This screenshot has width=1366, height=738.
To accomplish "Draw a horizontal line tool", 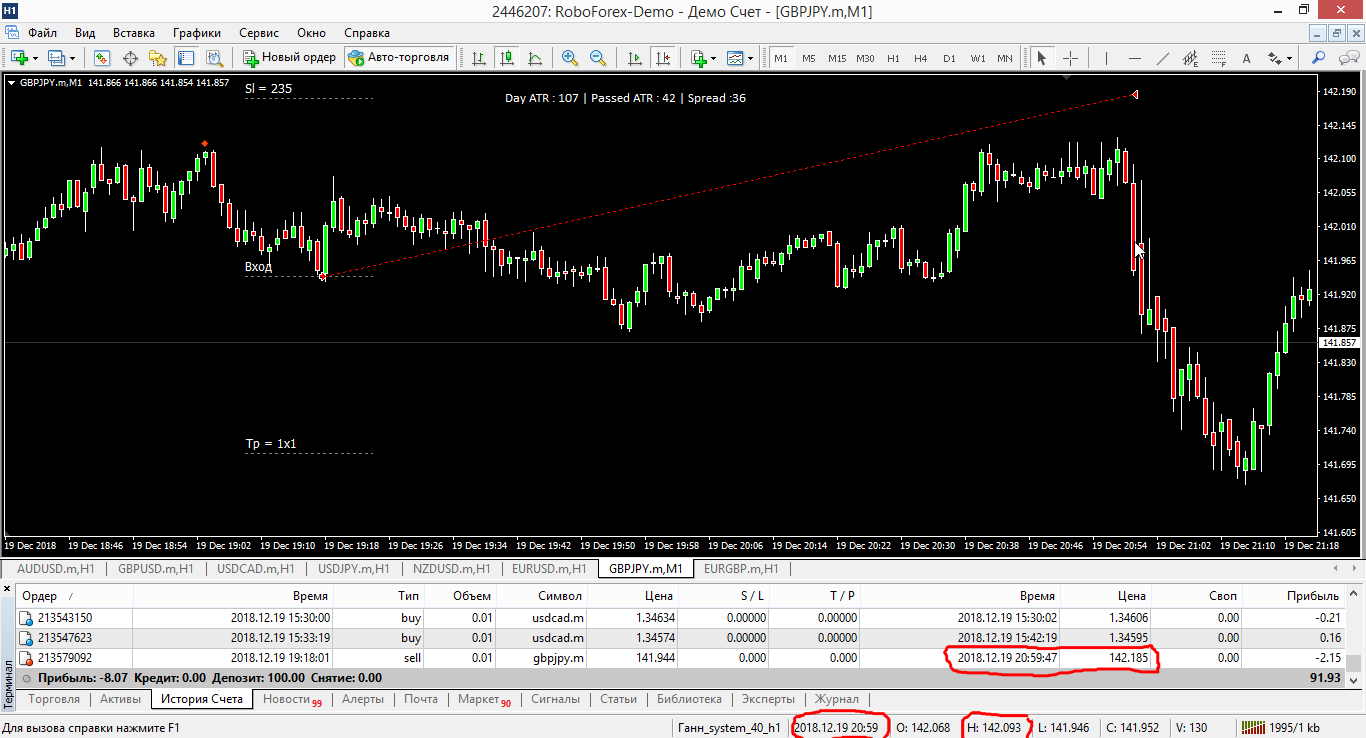I will pos(1134,57).
